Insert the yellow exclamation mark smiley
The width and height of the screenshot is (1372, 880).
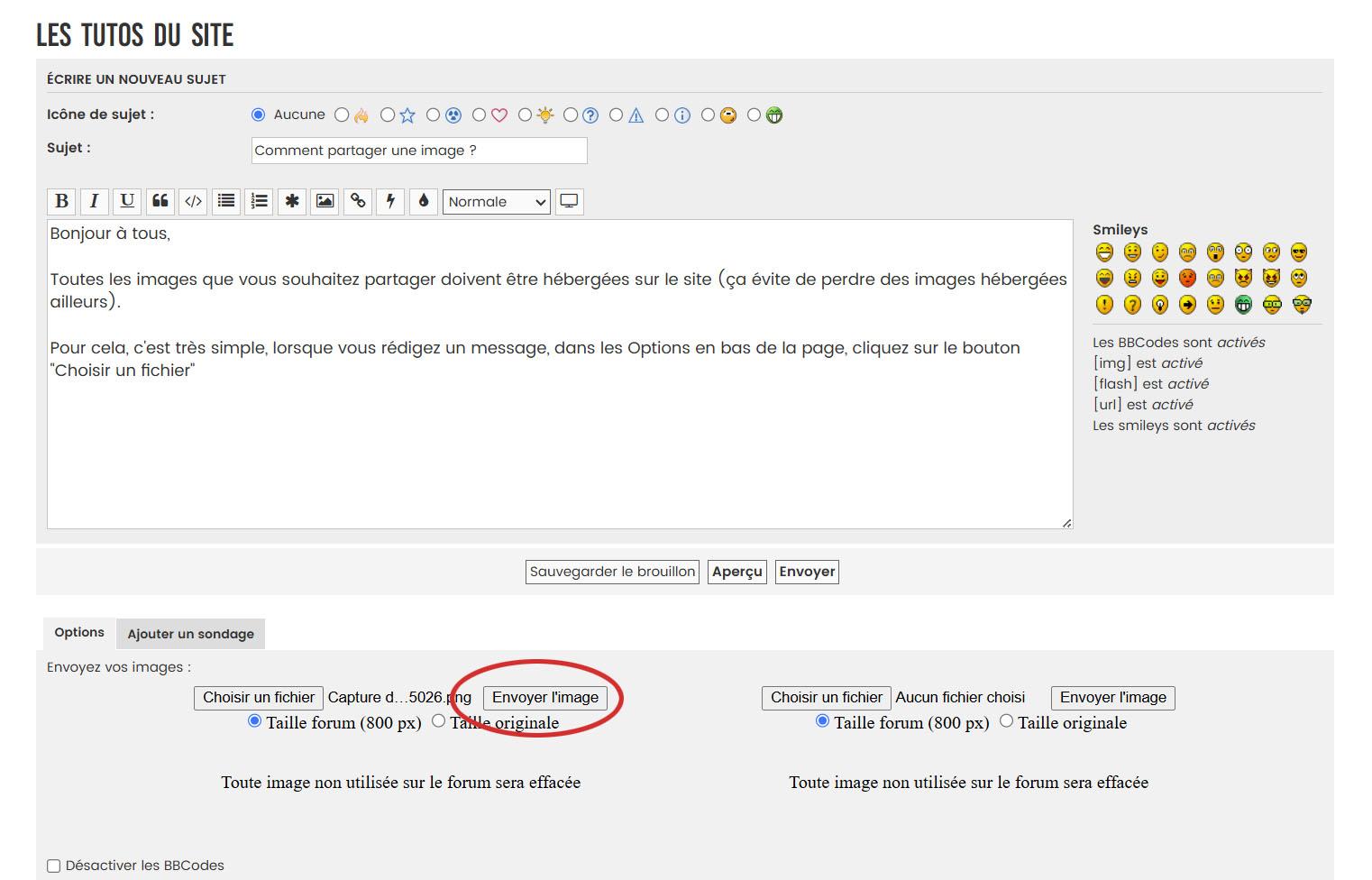click(x=1104, y=304)
